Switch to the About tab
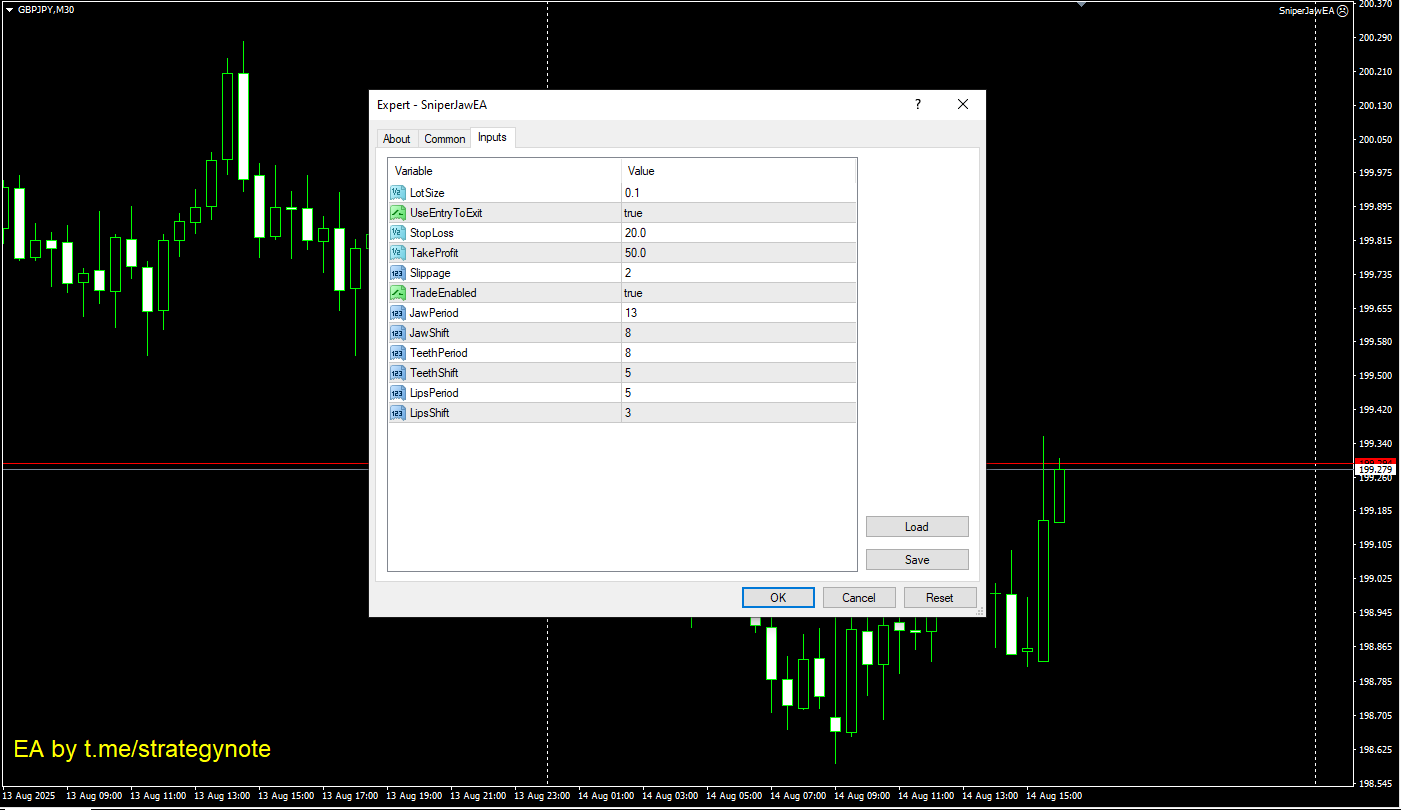The height and width of the screenshot is (810, 1405). click(x=396, y=139)
